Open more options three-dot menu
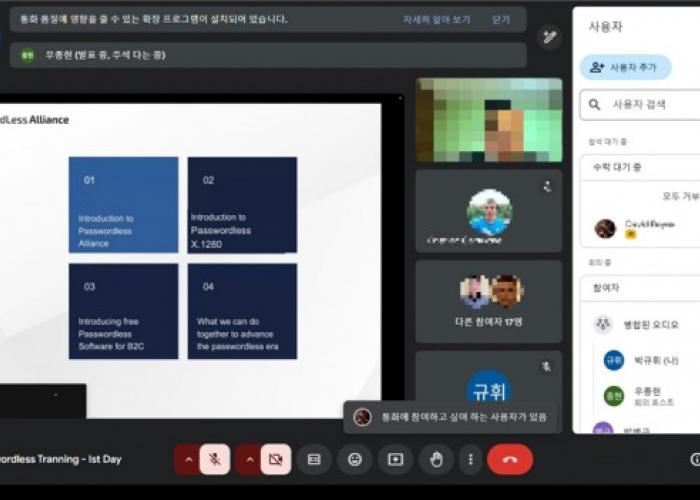700x500 pixels. [470, 459]
